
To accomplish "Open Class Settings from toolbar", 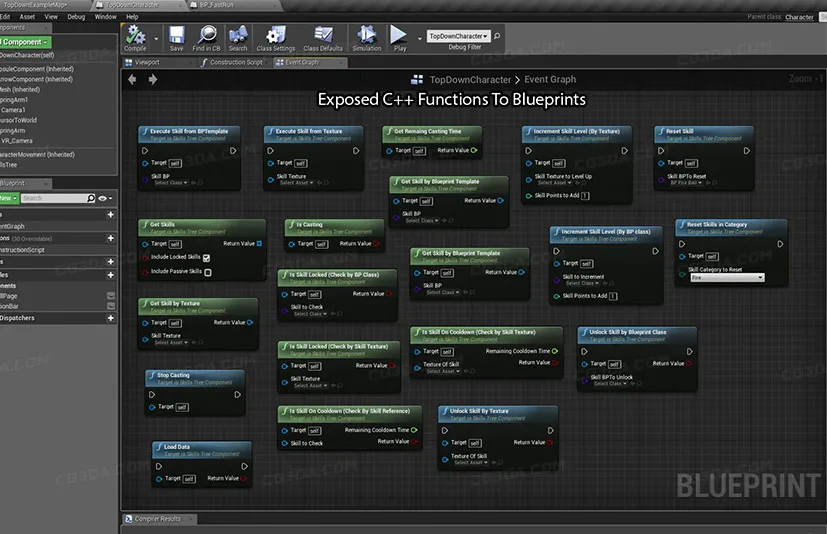I will click(x=275, y=38).
